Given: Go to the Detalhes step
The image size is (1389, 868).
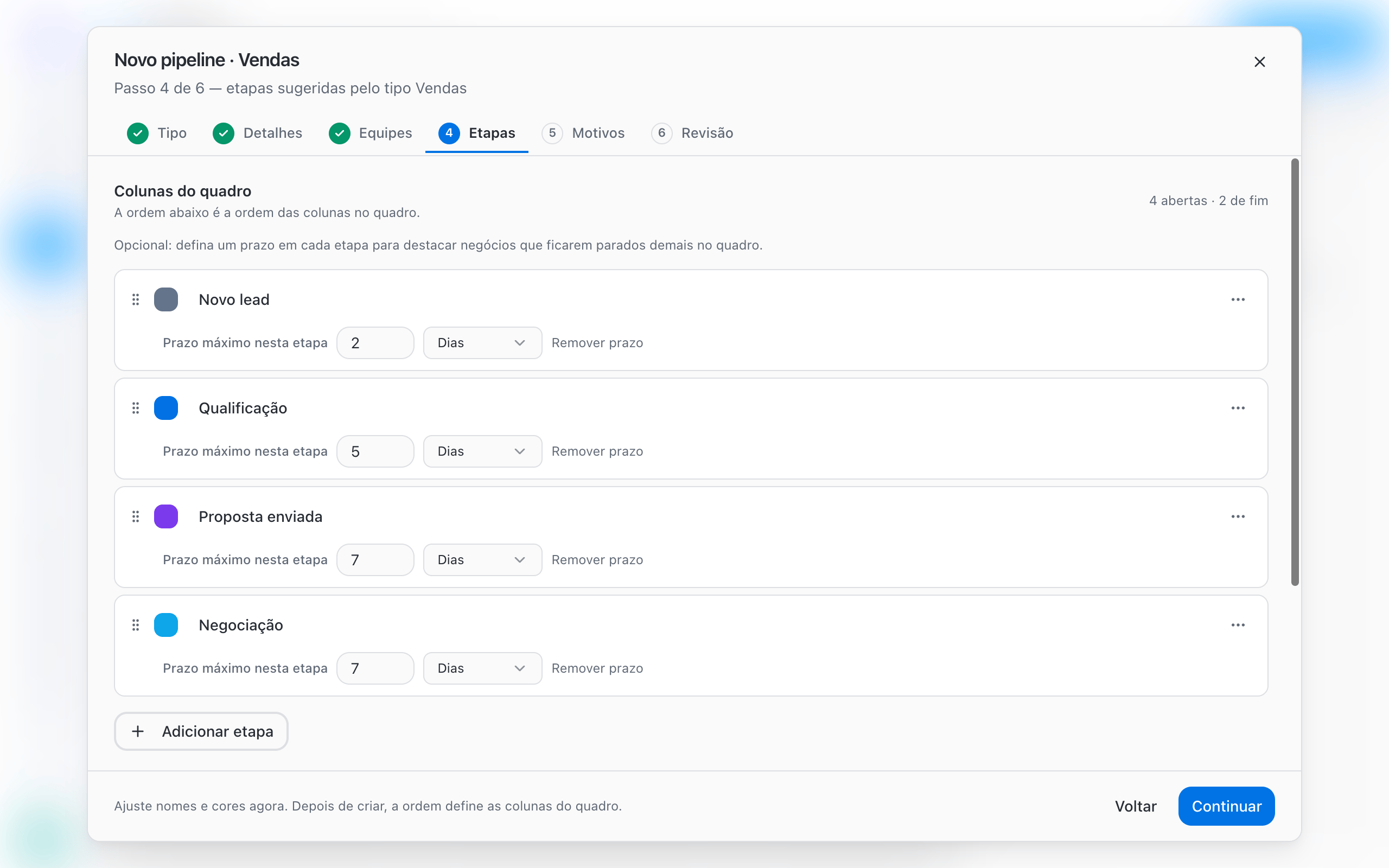Looking at the screenshot, I should 258,133.
